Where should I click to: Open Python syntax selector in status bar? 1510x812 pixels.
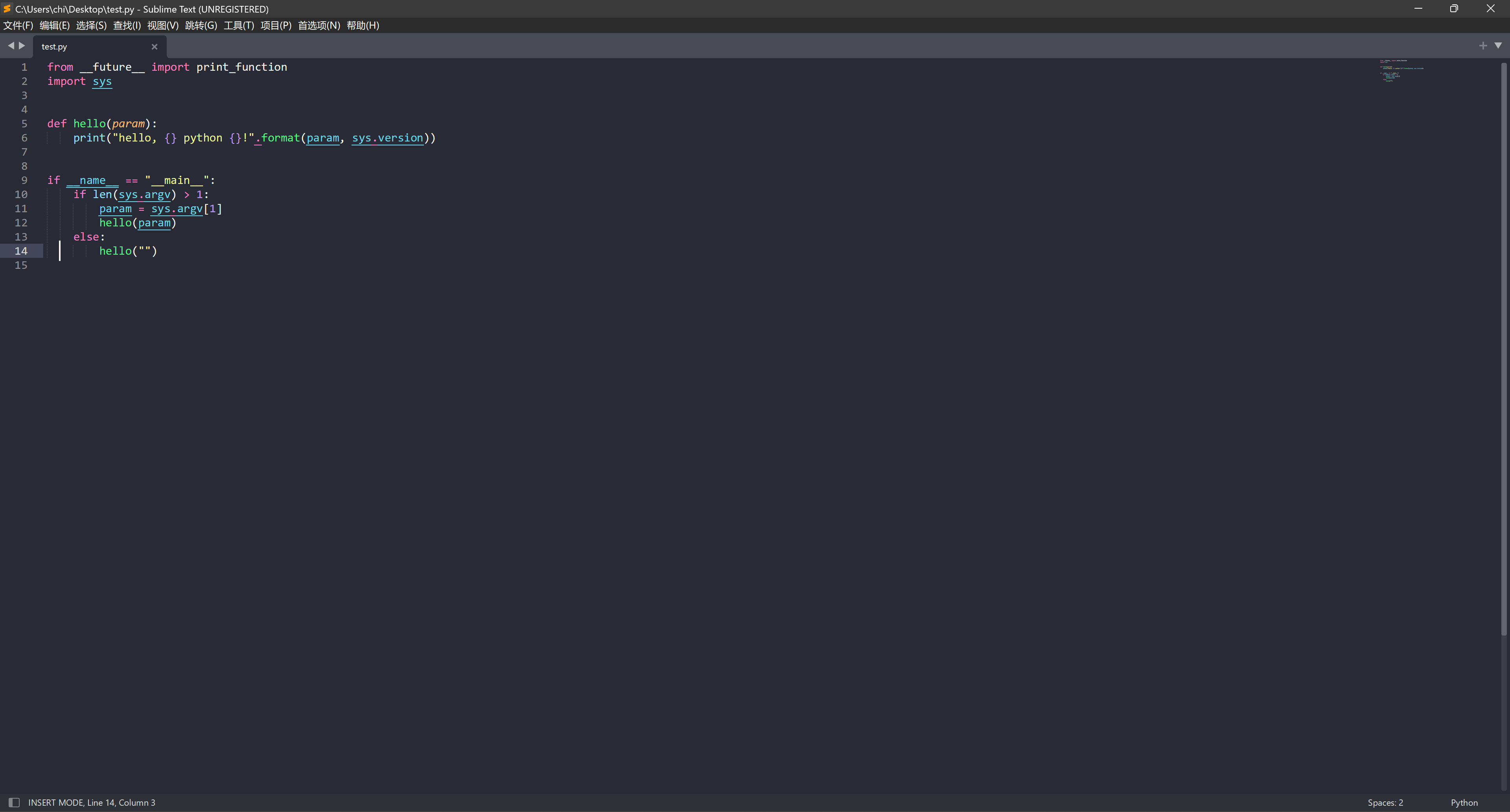[1464, 802]
